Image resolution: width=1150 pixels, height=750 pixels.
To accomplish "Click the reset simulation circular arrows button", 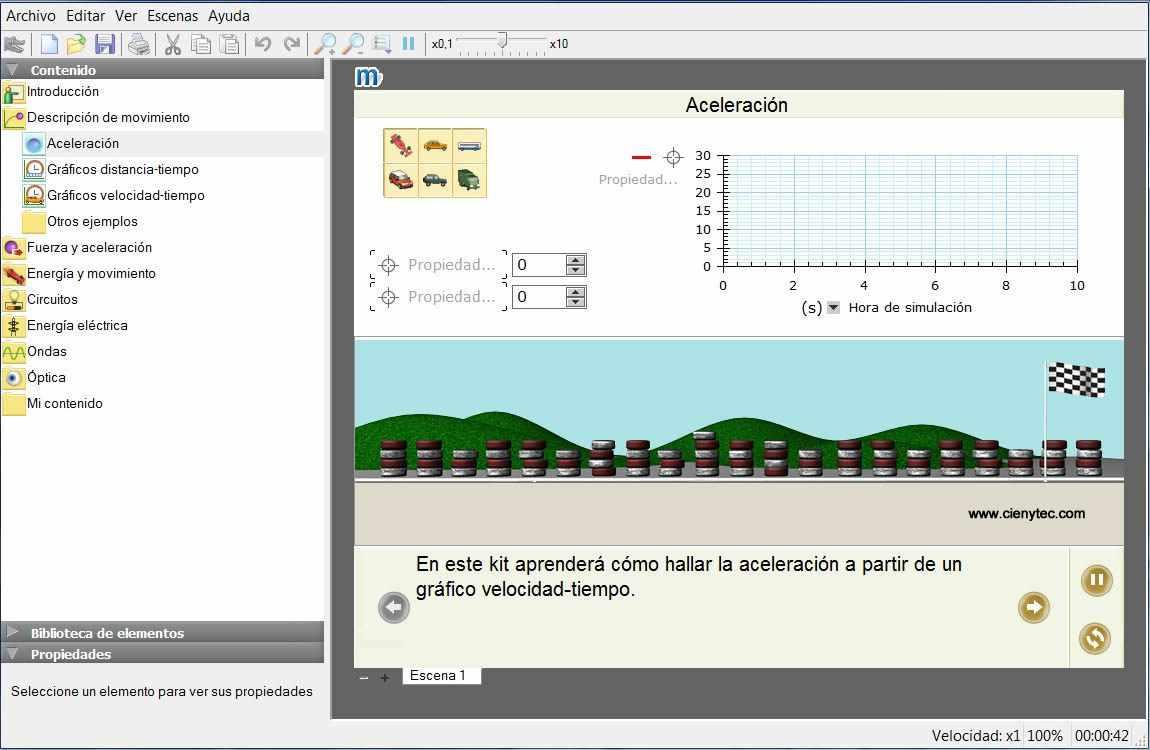I will pos(1095,638).
